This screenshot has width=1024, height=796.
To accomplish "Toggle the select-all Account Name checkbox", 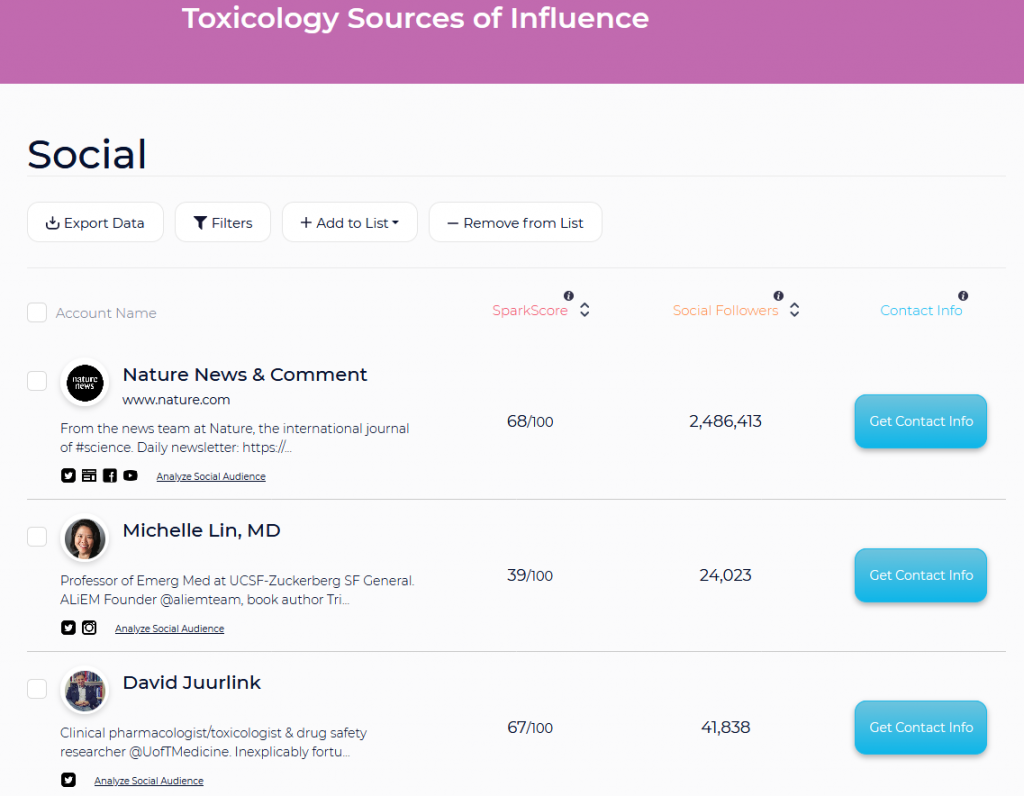I will tap(37, 312).
